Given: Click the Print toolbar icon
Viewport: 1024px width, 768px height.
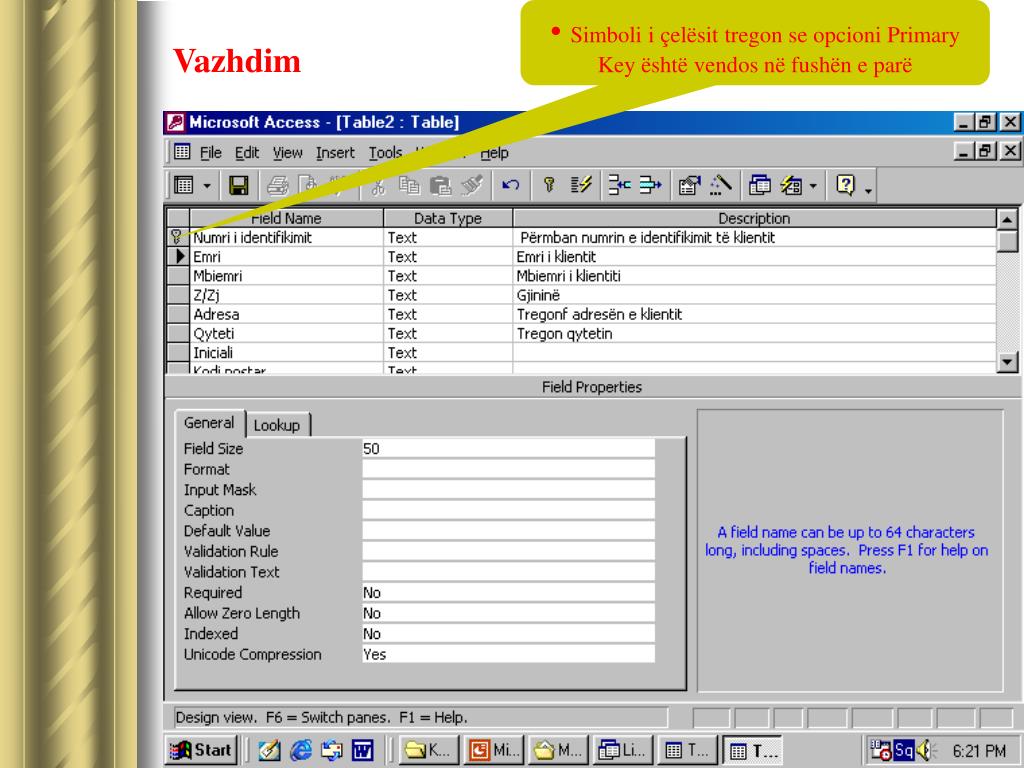Looking at the screenshot, I should click(x=278, y=186).
